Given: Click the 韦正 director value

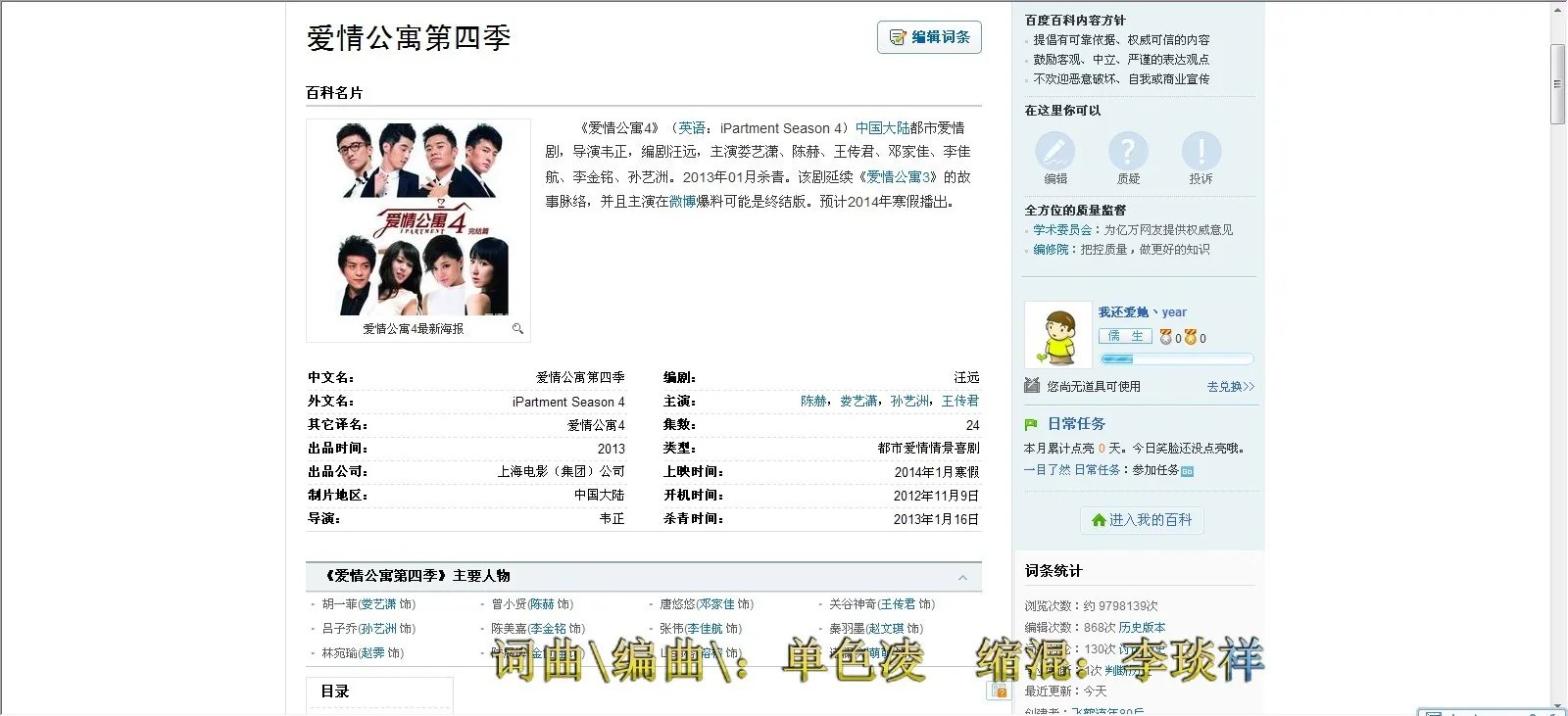Looking at the screenshot, I should coord(612,519).
